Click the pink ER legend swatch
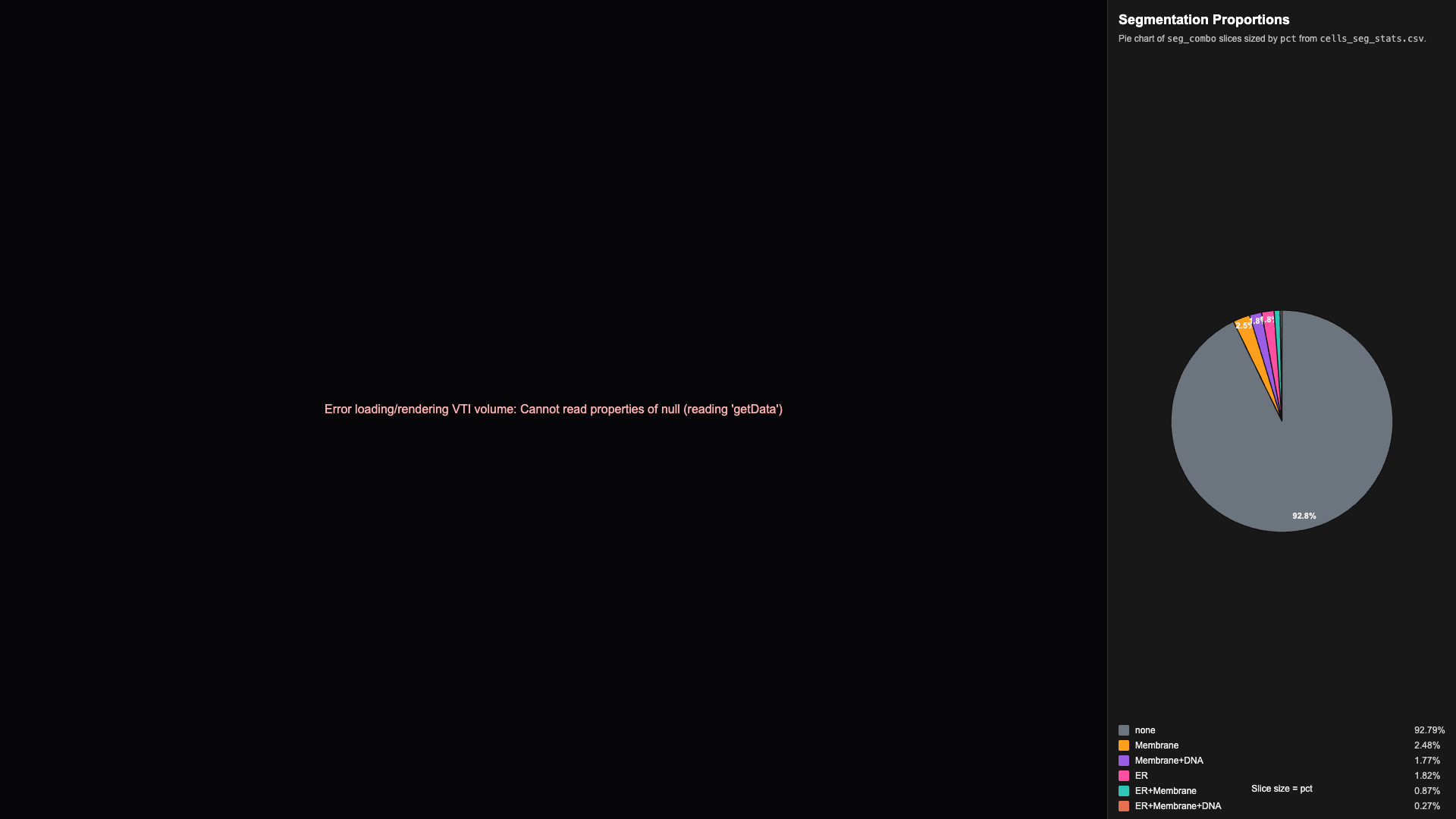This screenshot has width=1456, height=819. click(1124, 776)
